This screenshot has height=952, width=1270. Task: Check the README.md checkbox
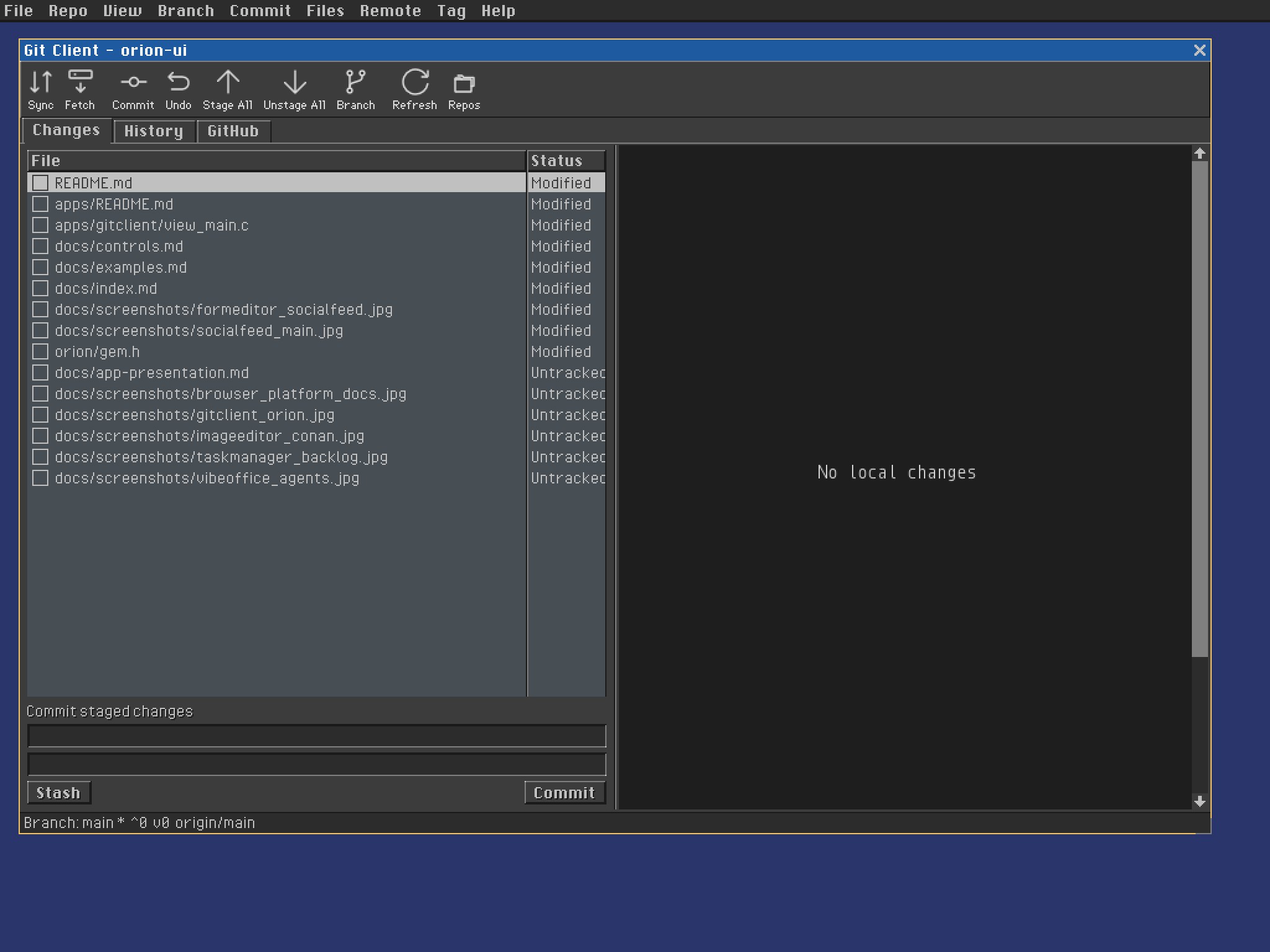coord(40,183)
